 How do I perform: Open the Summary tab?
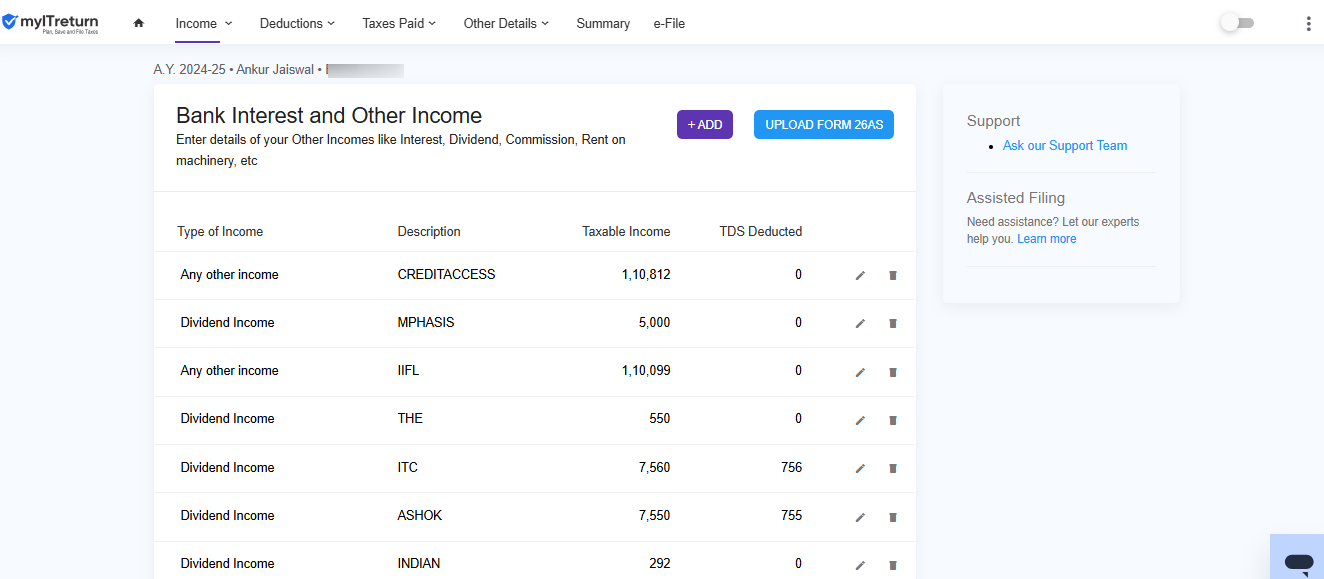point(603,23)
